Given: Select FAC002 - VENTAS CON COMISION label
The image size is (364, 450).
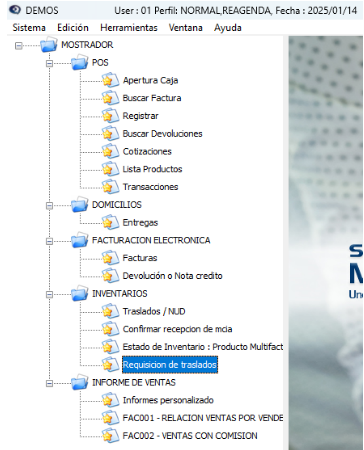Looking at the screenshot, I should point(190,436).
